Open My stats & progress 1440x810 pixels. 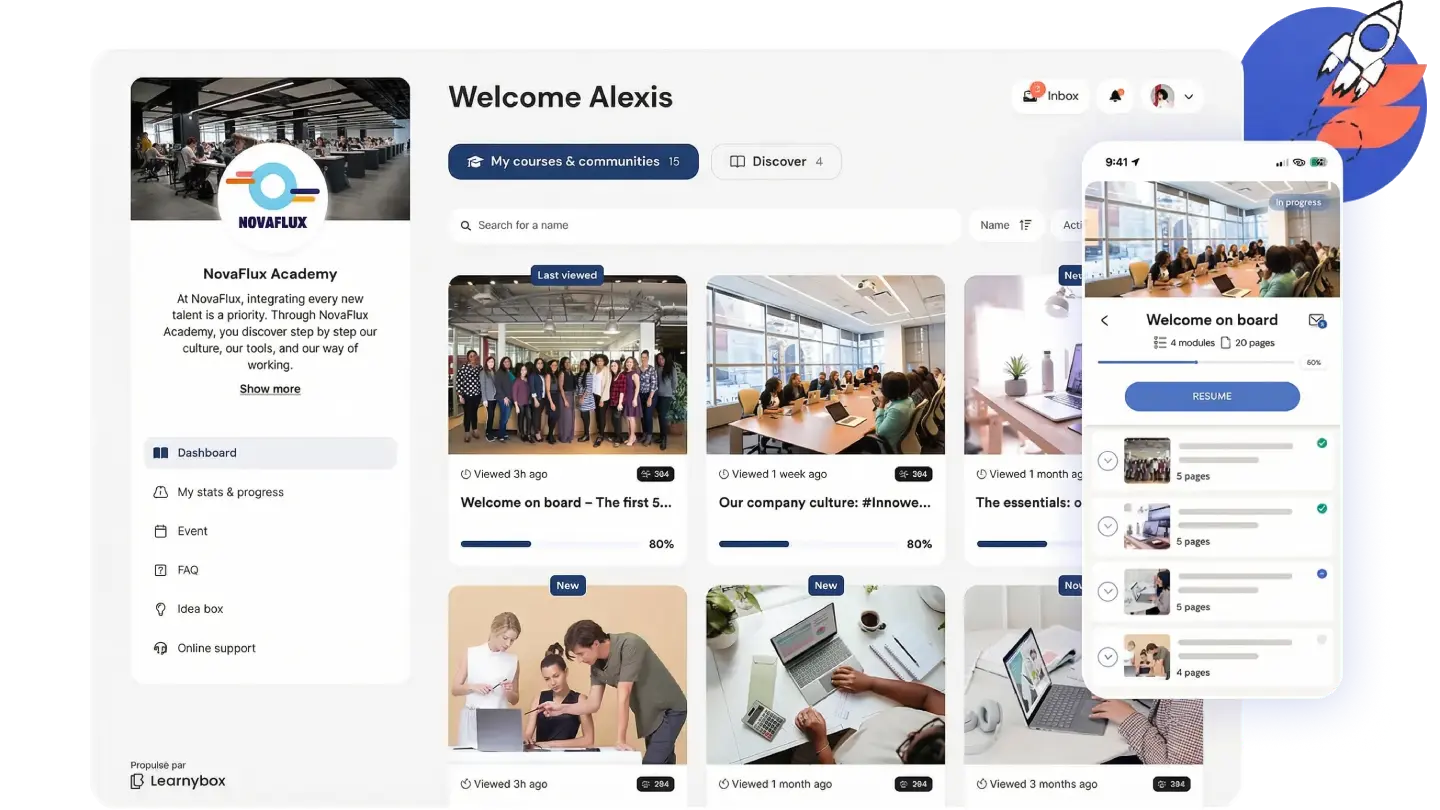[x=229, y=491]
